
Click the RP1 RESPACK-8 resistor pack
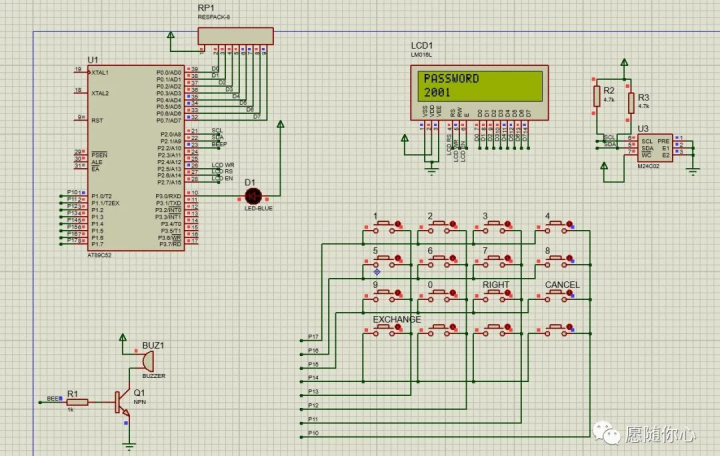coord(236,36)
